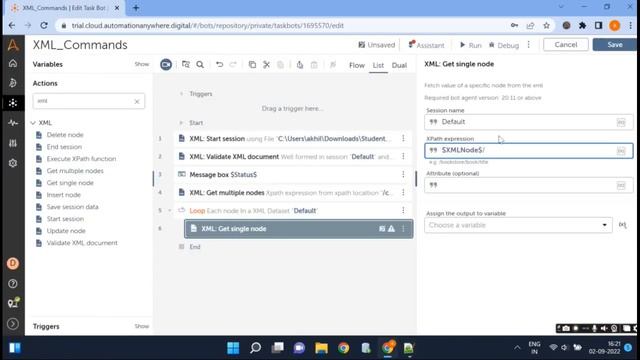This screenshot has width=640, height=360.
Task: Open the Choose a variable dropdown
Action: tap(518, 225)
